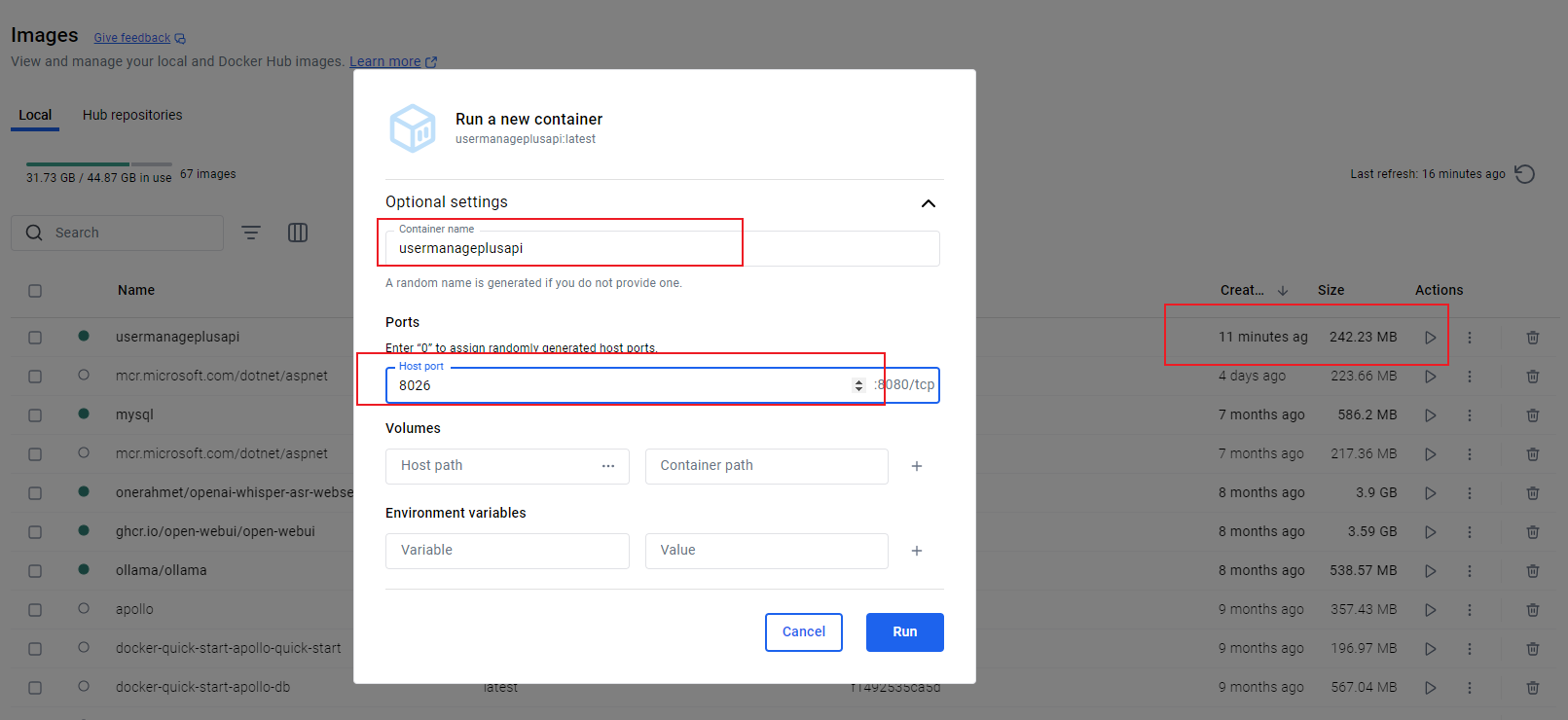Screen dimensions: 1568x720
Task: Sort by Created column arrow
Action: pyautogui.click(x=1283, y=291)
